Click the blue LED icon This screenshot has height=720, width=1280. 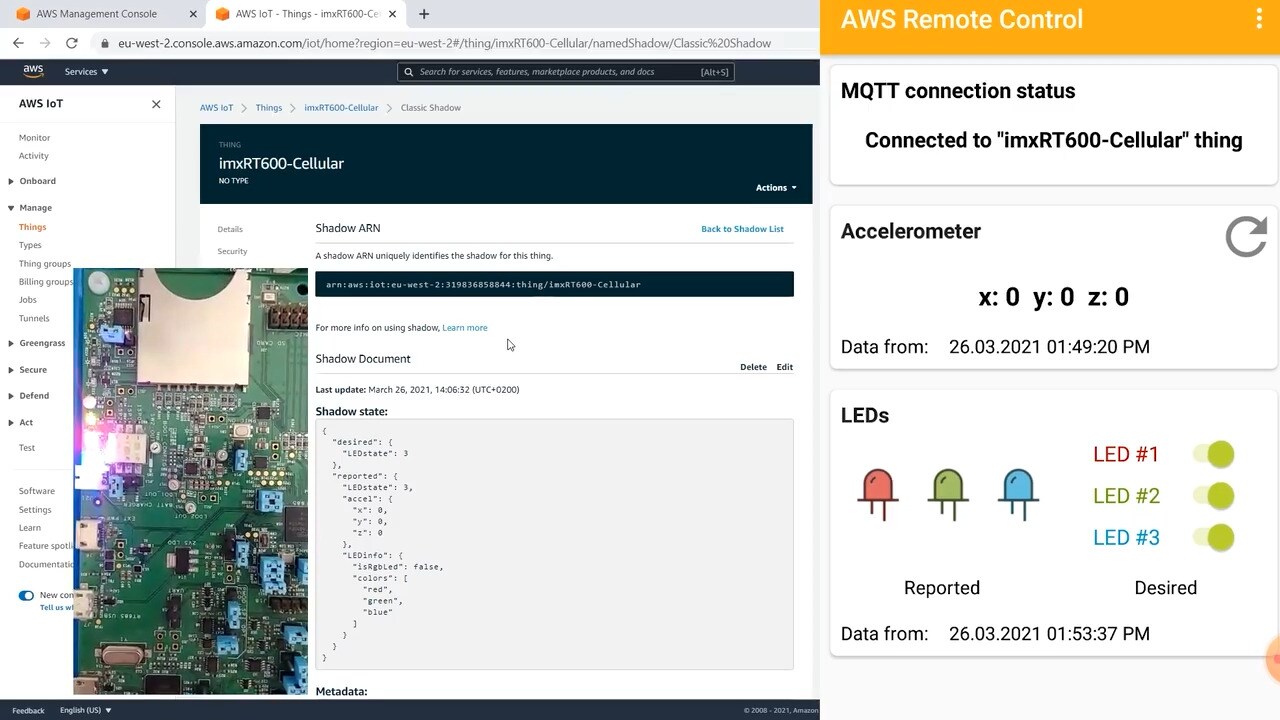click(x=1018, y=494)
